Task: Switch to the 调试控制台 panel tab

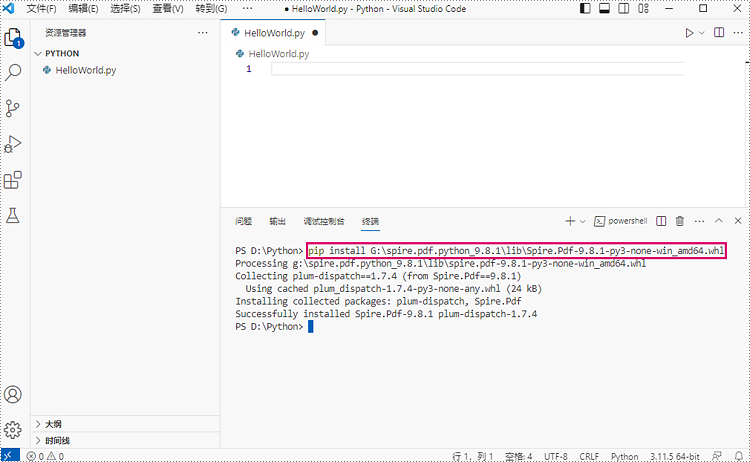Action: 324,221
